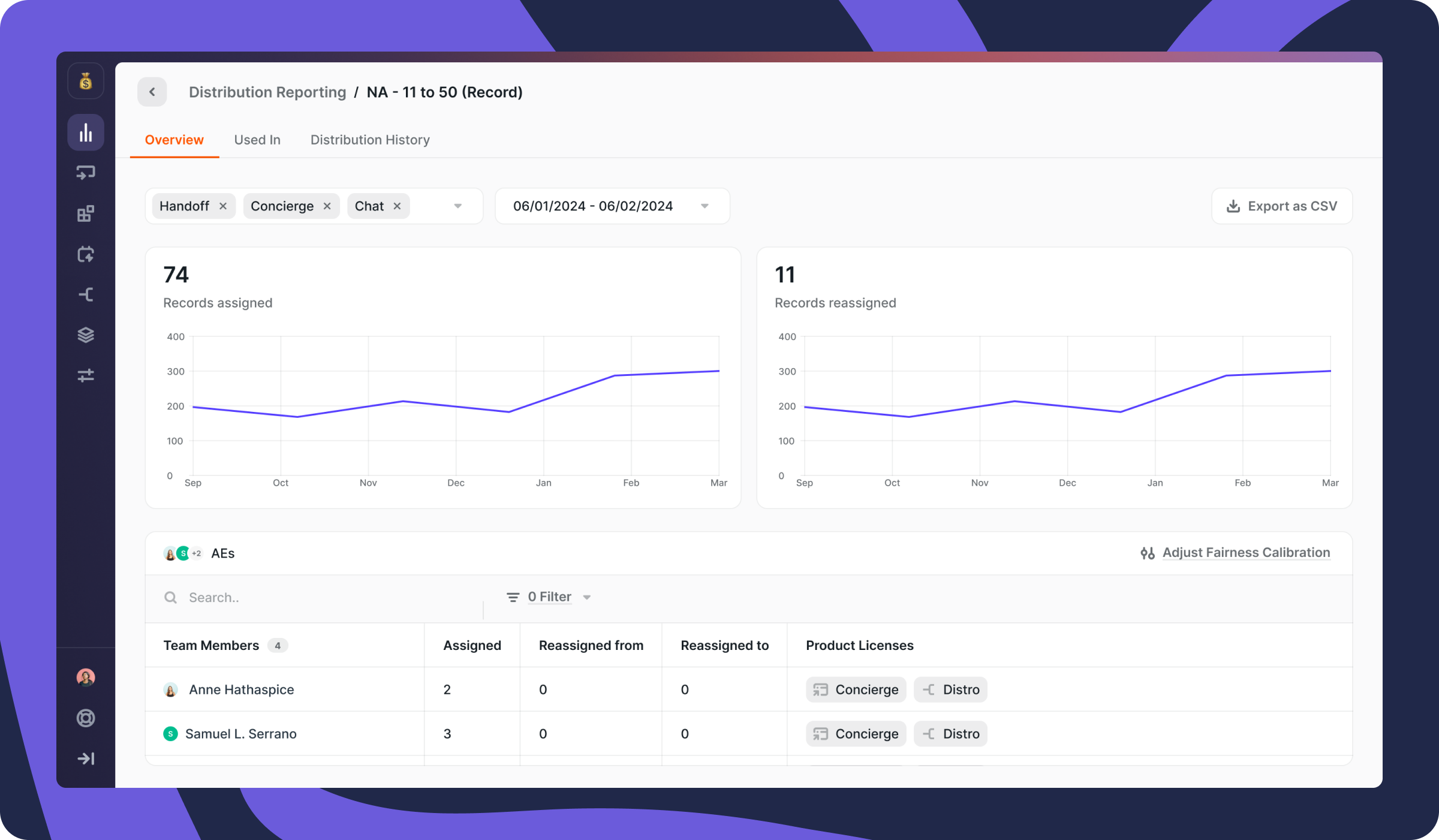This screenshot has height=840, width=1439.
Task: Open the user profile avatar in sidebar
Action: click(x=86, y=678)
